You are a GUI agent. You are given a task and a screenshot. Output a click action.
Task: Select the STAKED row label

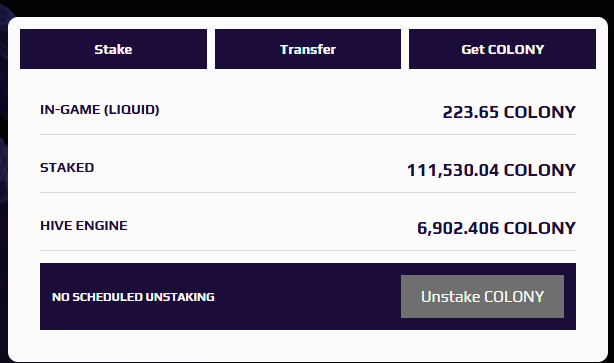click(67, 168)
